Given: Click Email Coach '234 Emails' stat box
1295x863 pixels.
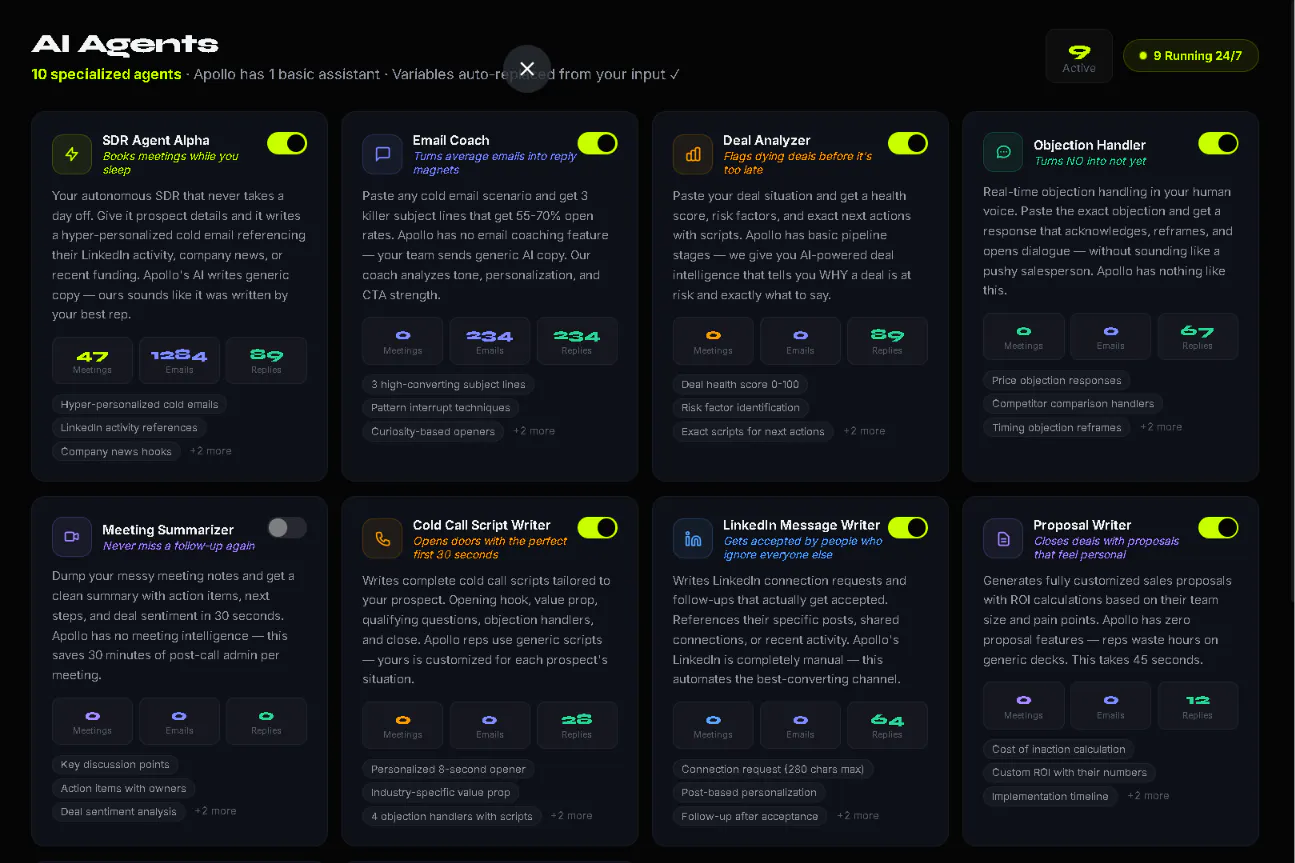Looking at the screenshot, I should pos(490,341).
